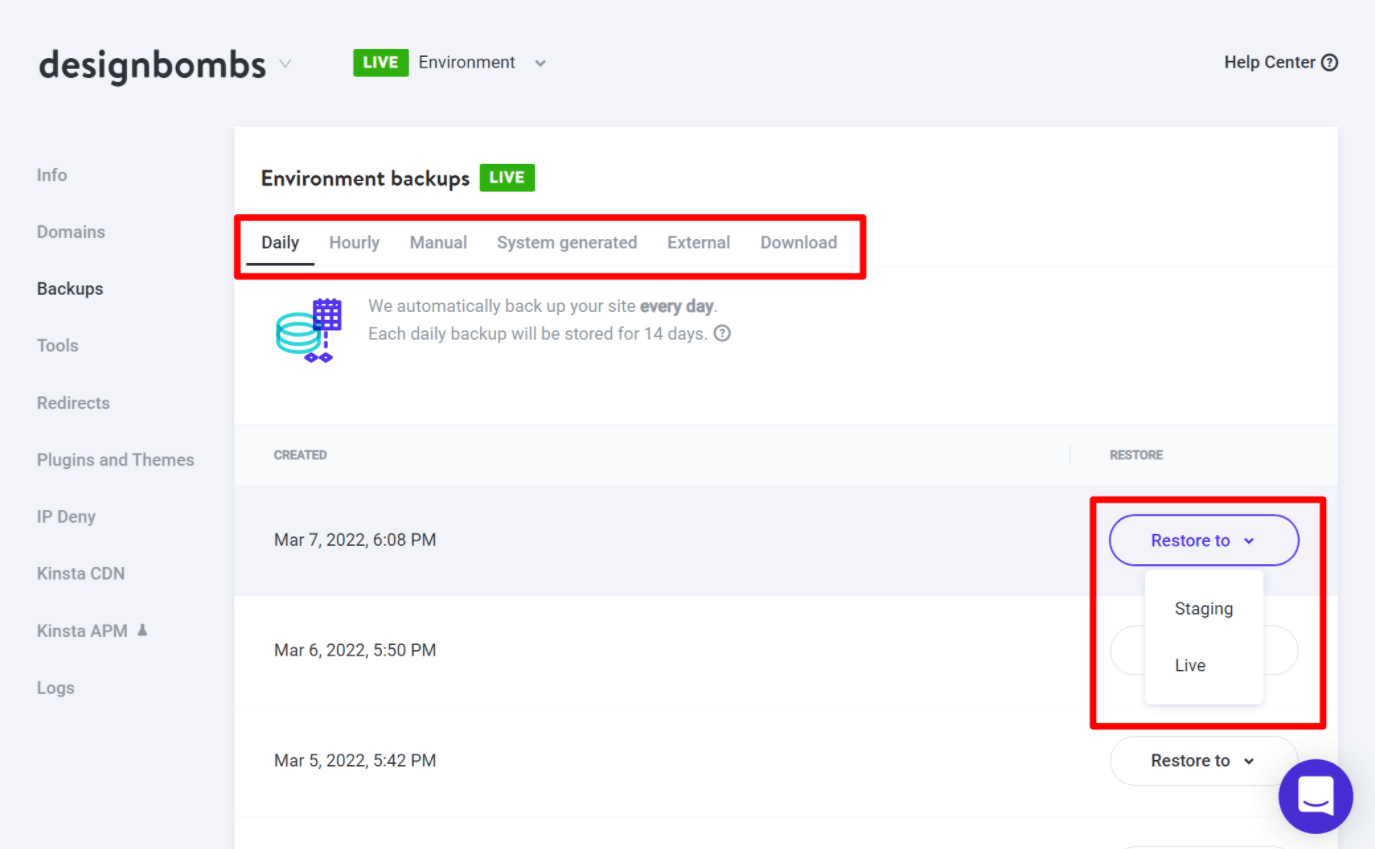Screen dimensions: 1375x849
Task: Switch to the Manual backups tab
Action: pyautogui.click(x=438, y=243)
